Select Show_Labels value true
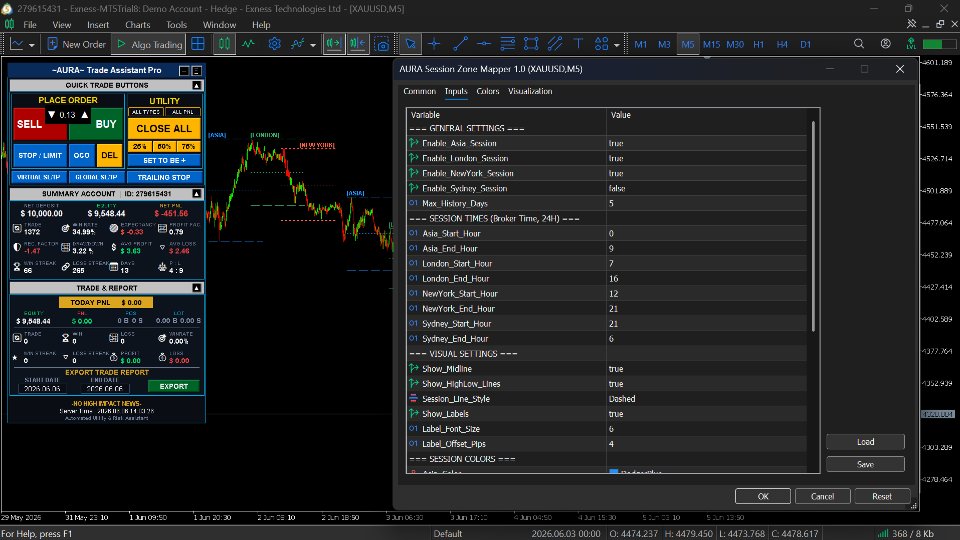 707,414
